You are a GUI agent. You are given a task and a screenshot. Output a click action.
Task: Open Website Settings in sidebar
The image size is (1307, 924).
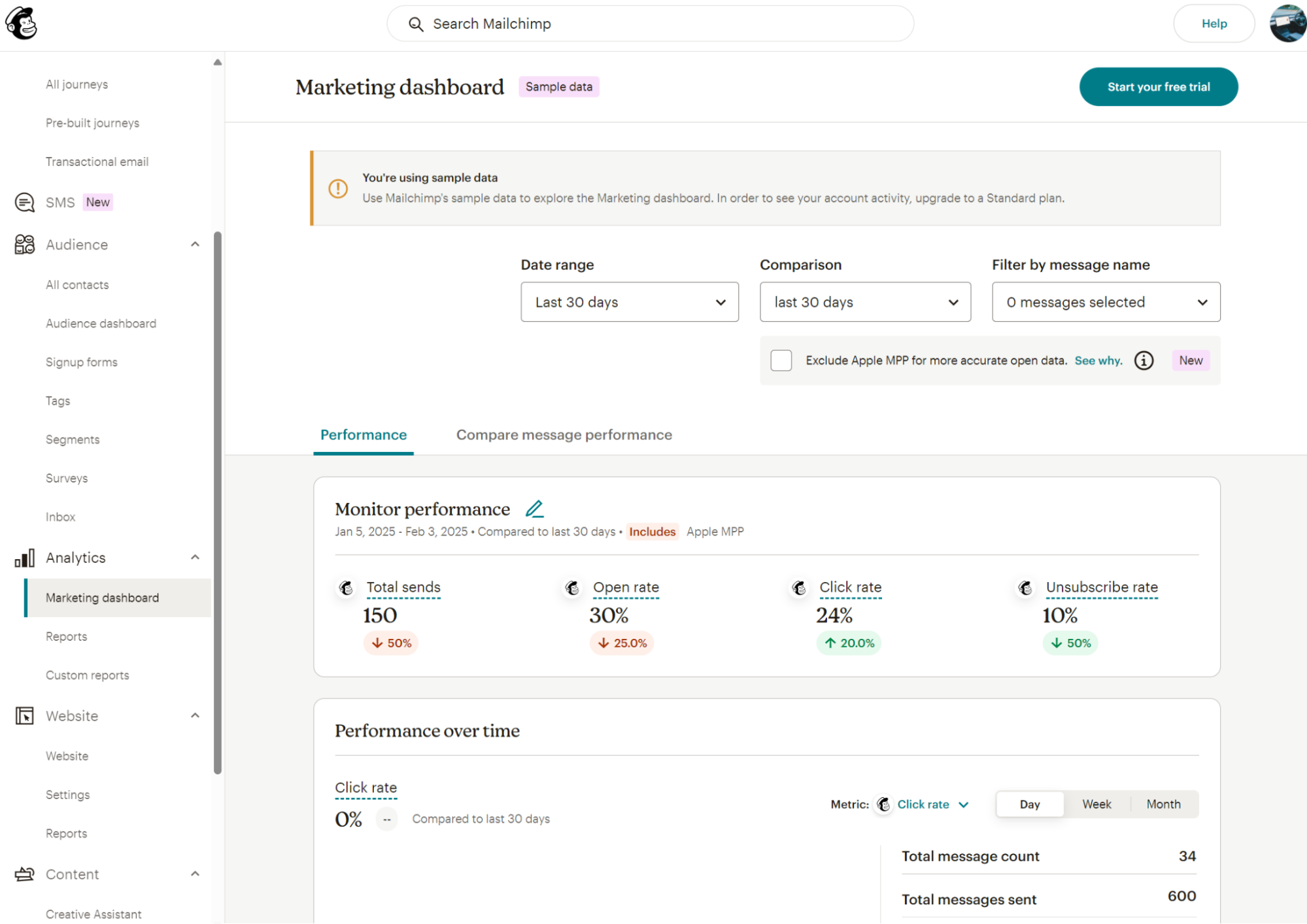coord(67,795)
